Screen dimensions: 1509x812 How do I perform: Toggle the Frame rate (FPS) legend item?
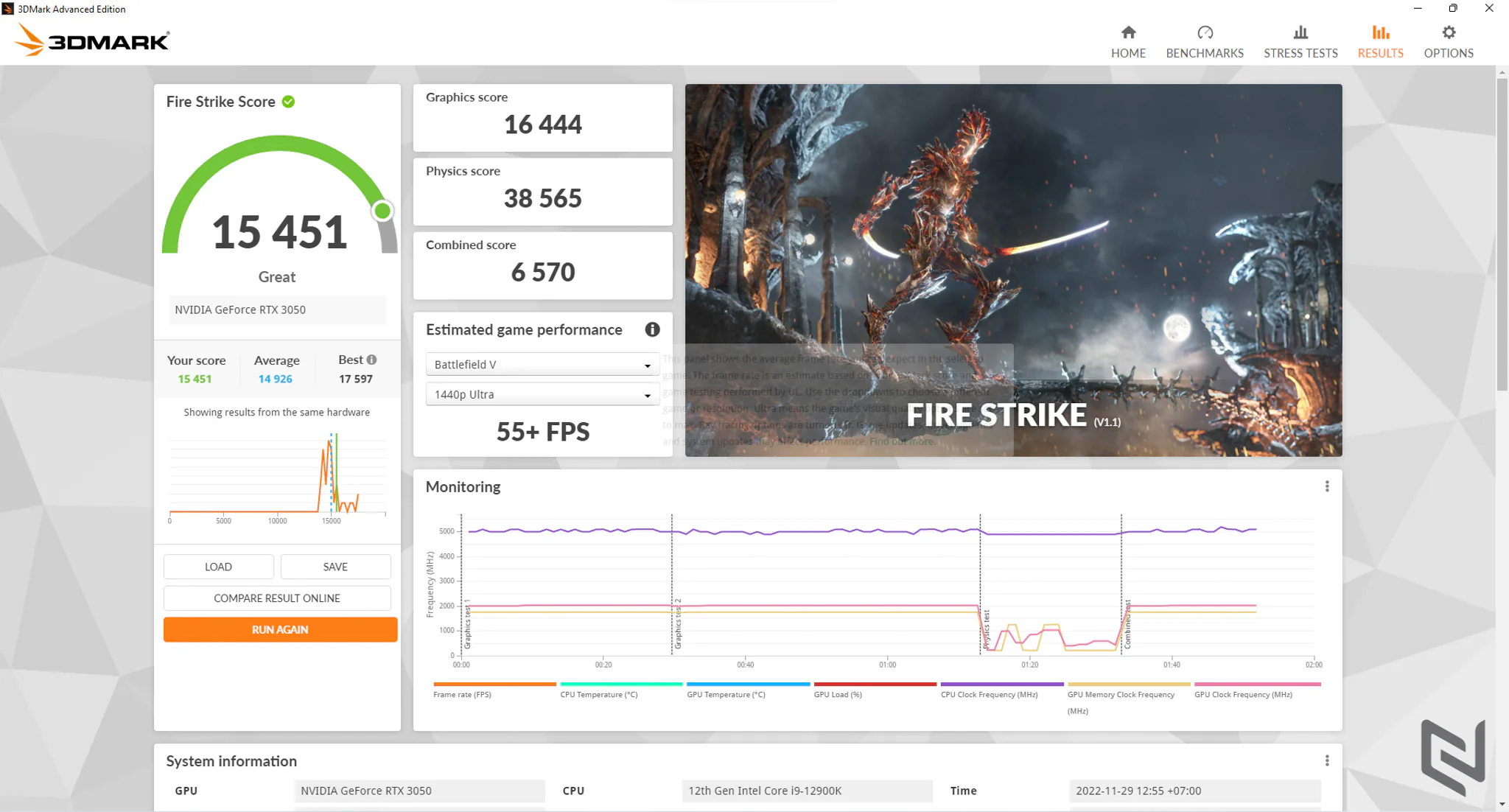494,691
